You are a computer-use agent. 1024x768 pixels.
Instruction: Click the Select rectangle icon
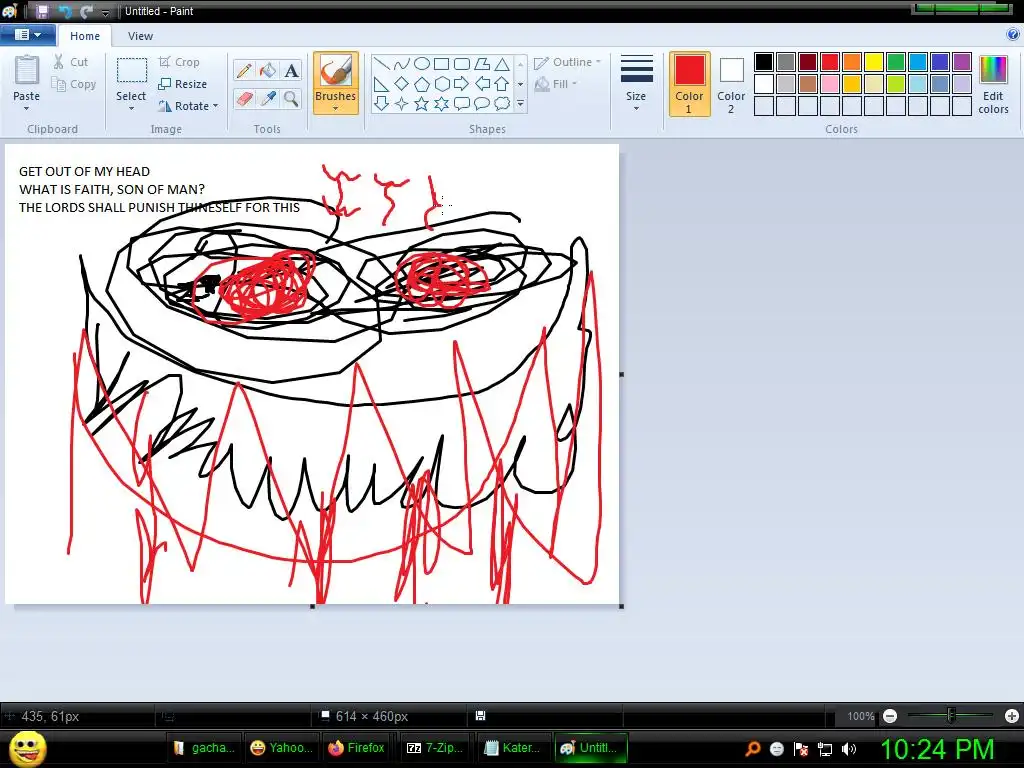131,71
